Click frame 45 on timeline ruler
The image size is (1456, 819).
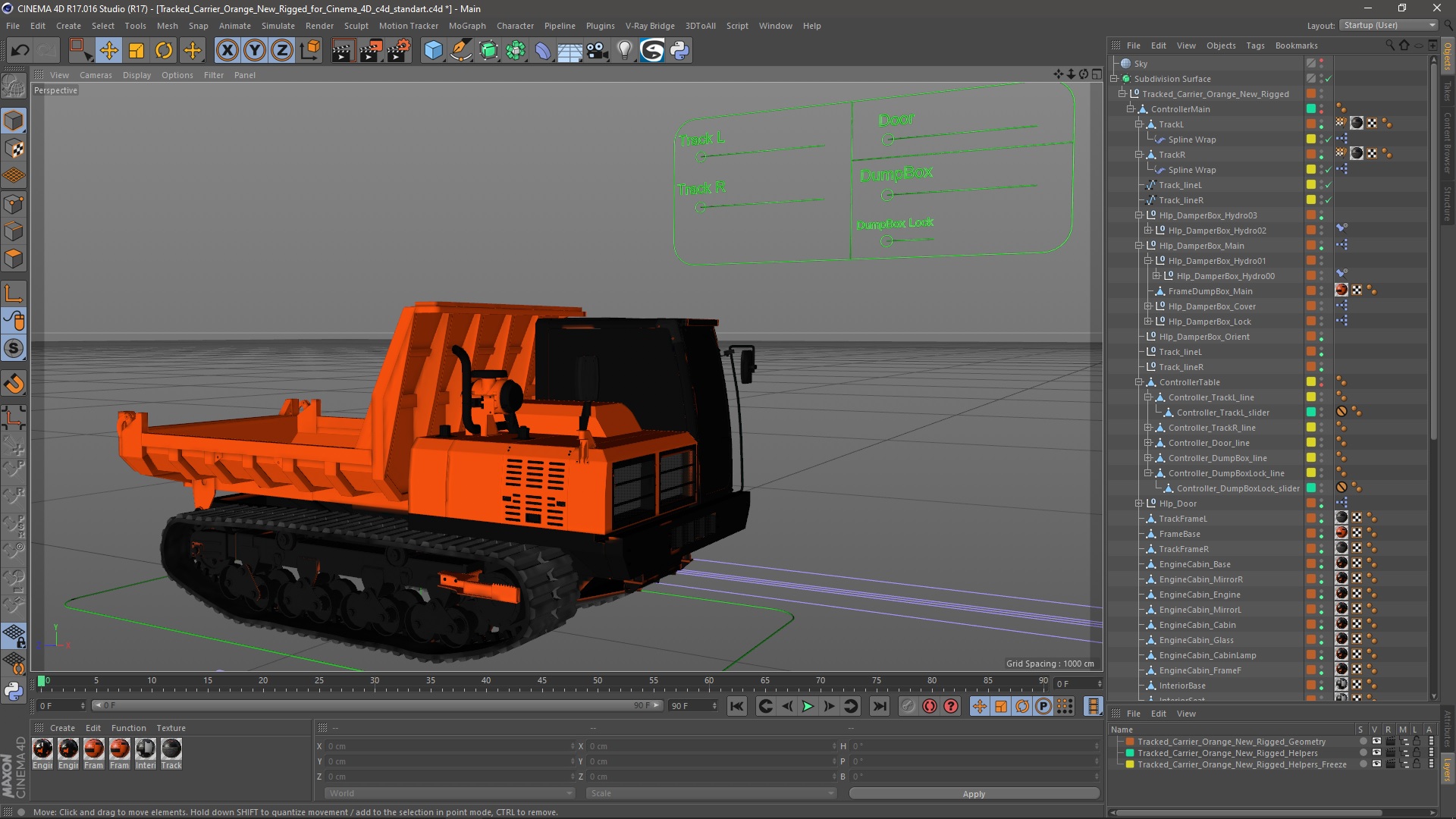541,682
